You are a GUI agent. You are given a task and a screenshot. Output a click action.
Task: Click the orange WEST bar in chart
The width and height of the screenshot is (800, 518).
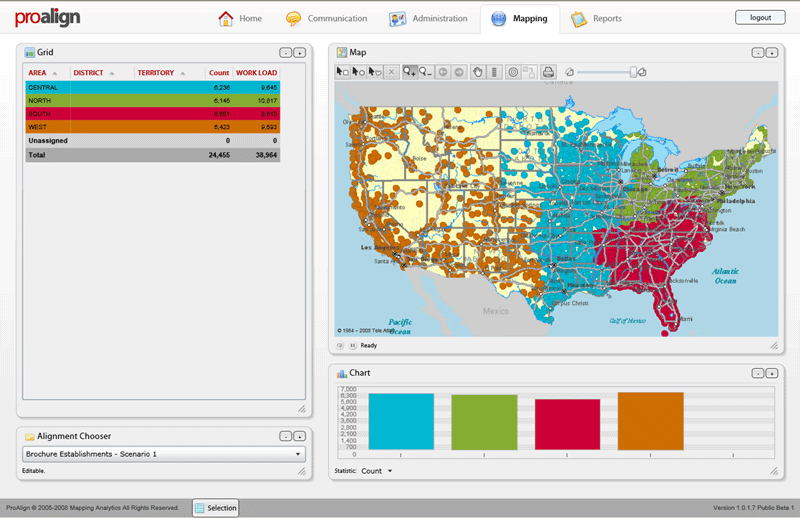[x=651, y=421]
